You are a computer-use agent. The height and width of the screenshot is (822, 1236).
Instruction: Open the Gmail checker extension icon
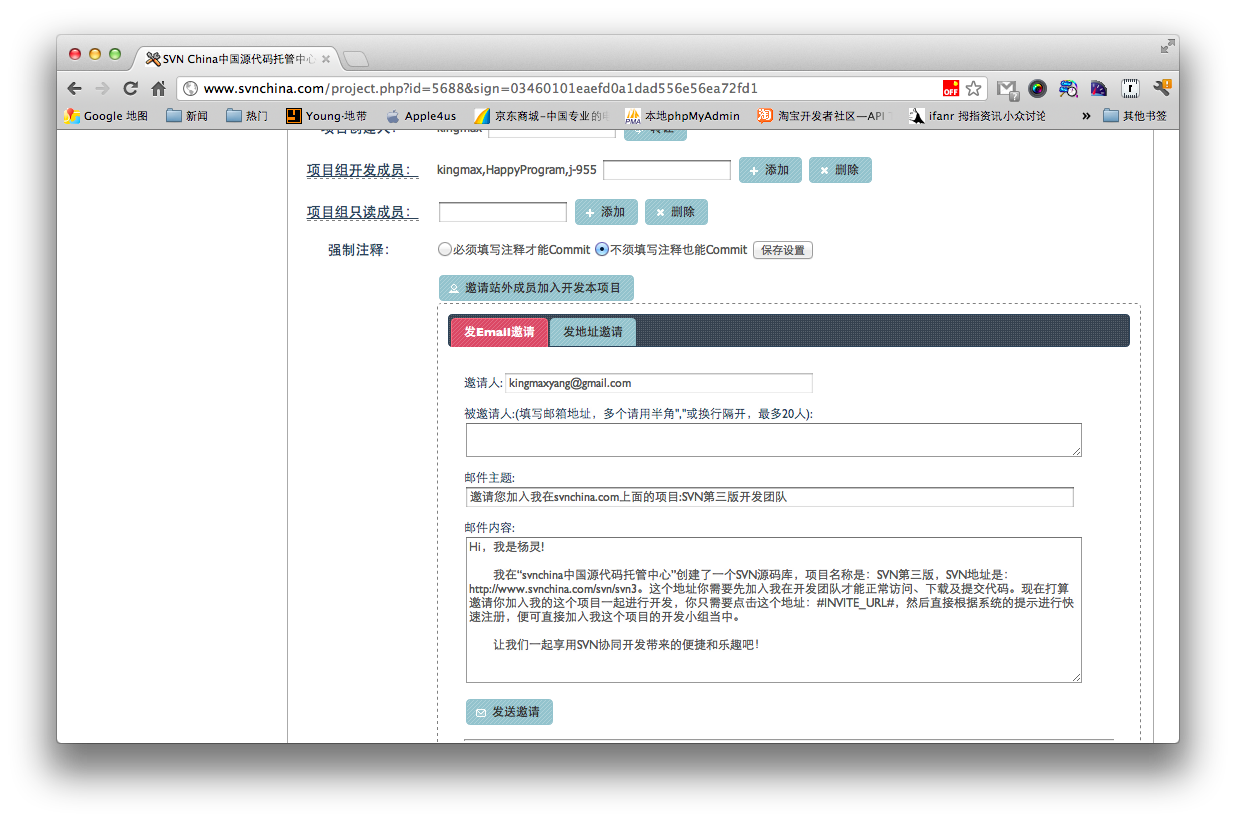coord(1007,88)
